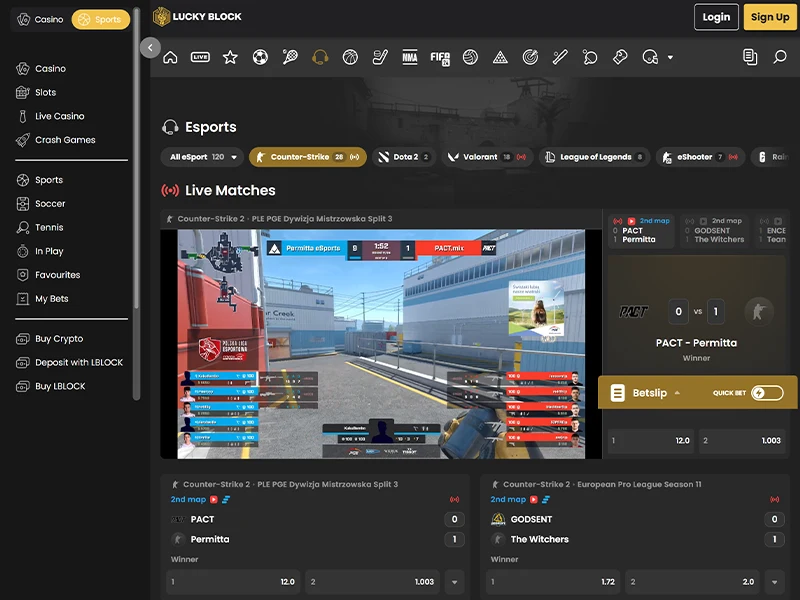Select the basketball sport icon
This screenshot has height=600, width=800.
coord(350,57)
